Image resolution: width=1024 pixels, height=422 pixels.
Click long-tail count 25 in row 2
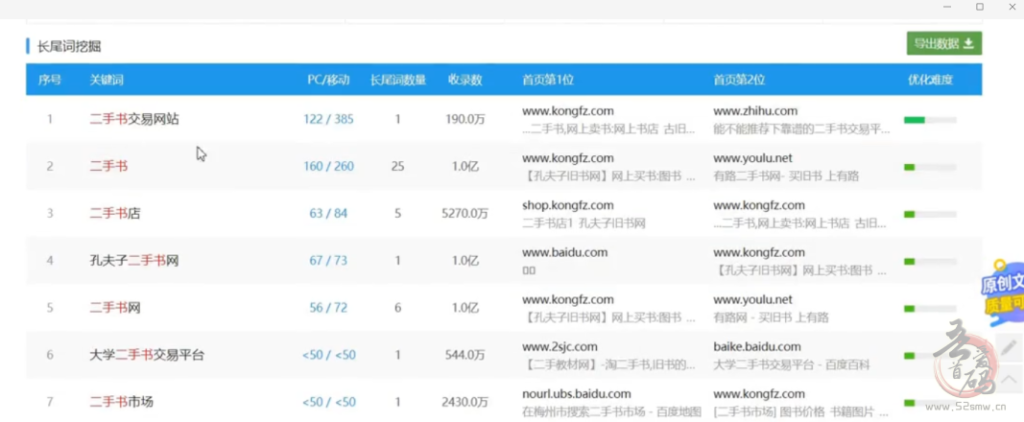[x=398, y=167]
